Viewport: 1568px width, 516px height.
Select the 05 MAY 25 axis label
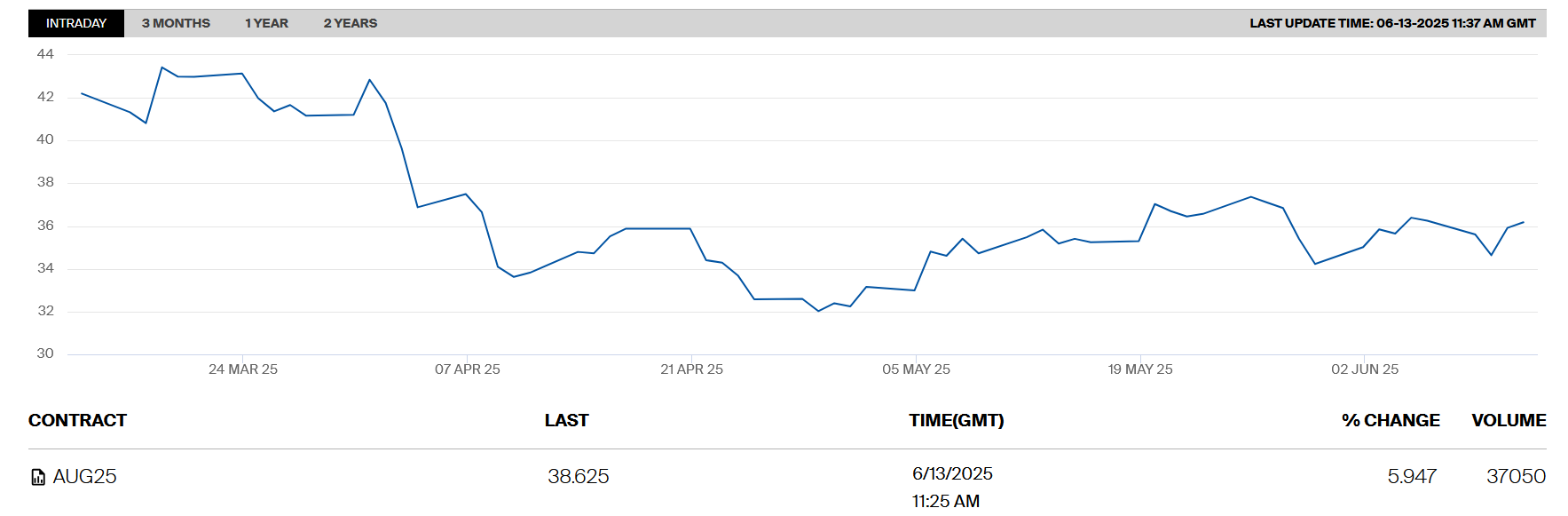point(916,369)
